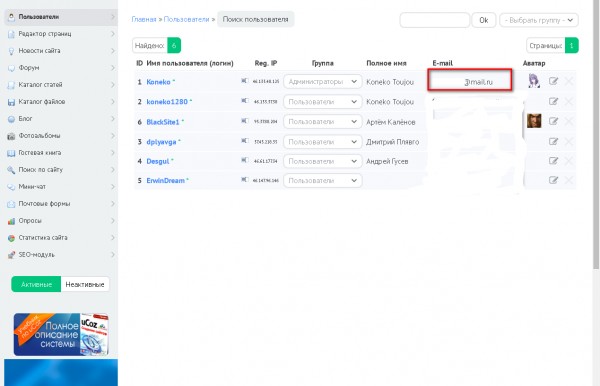The image size is (600, 386).
Task: Switch to the Активные tab
Action: [36, 284]
